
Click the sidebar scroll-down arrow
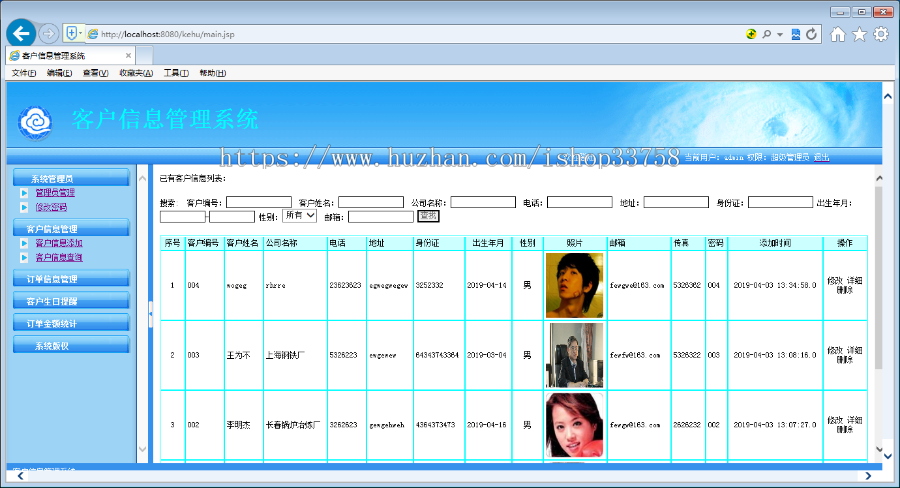[x=142, y=449]
